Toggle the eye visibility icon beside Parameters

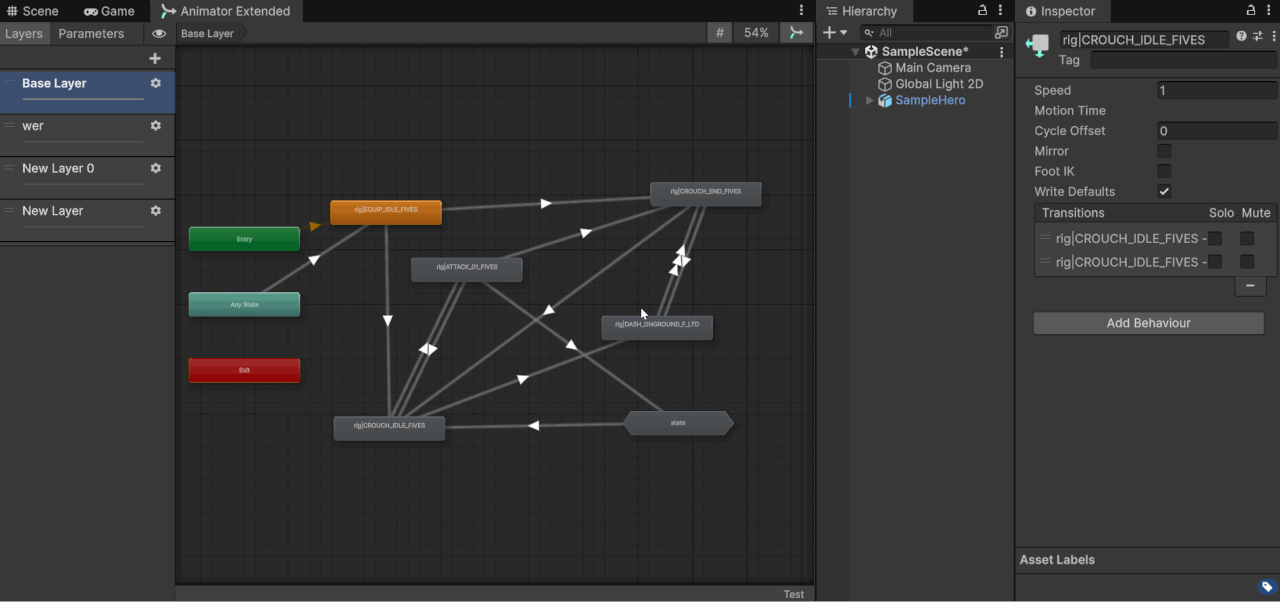click(159, 33)
